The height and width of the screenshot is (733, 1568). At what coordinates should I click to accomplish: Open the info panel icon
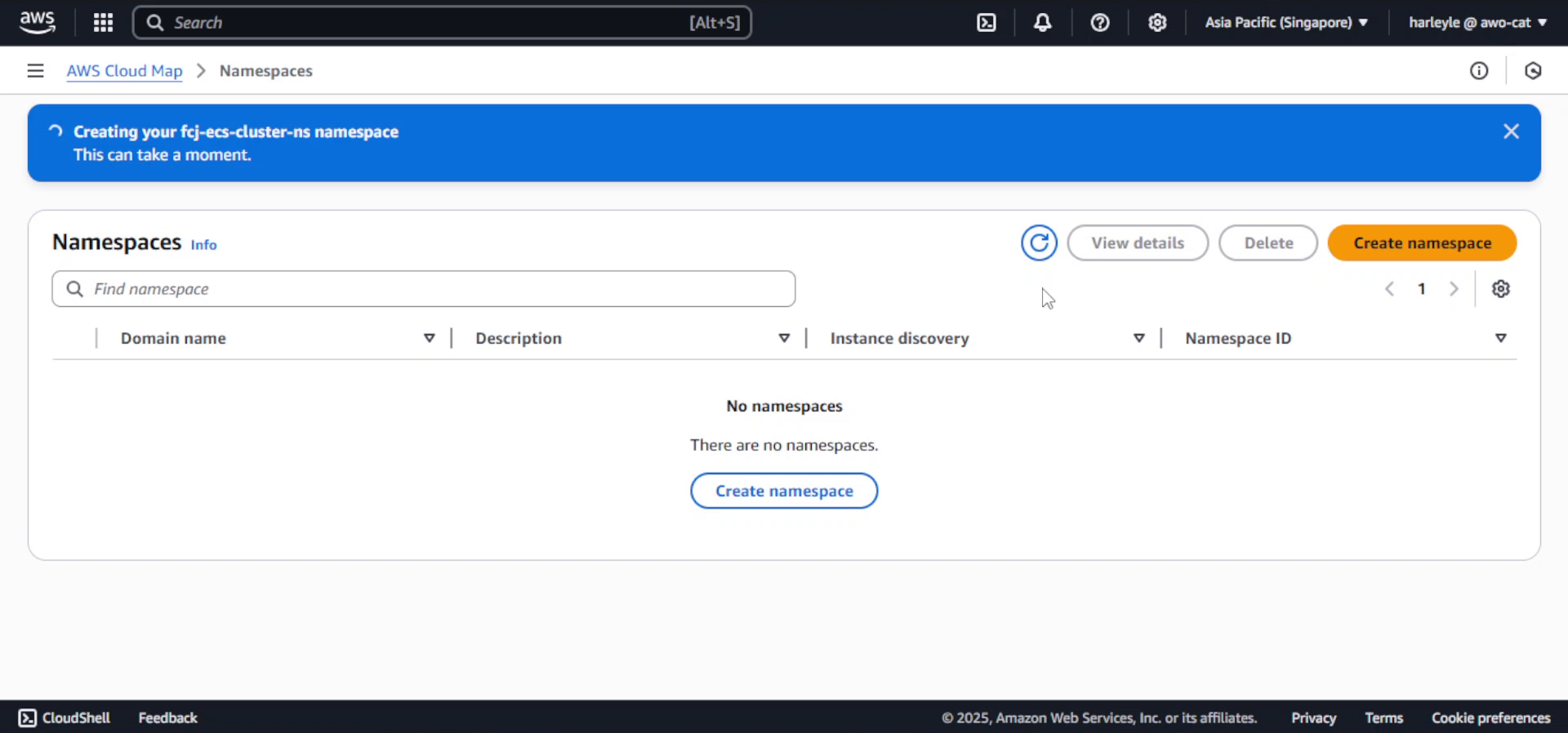tap(1479, 71)
